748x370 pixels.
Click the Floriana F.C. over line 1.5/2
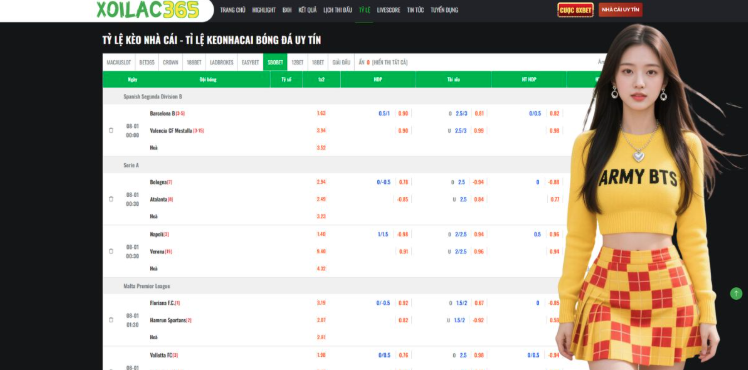coord(461,303)
